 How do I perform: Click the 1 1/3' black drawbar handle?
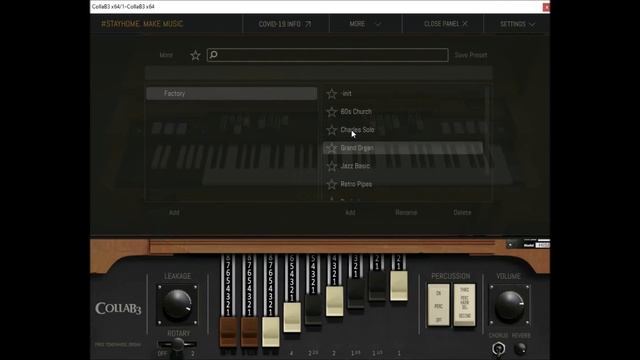(377, 286)
